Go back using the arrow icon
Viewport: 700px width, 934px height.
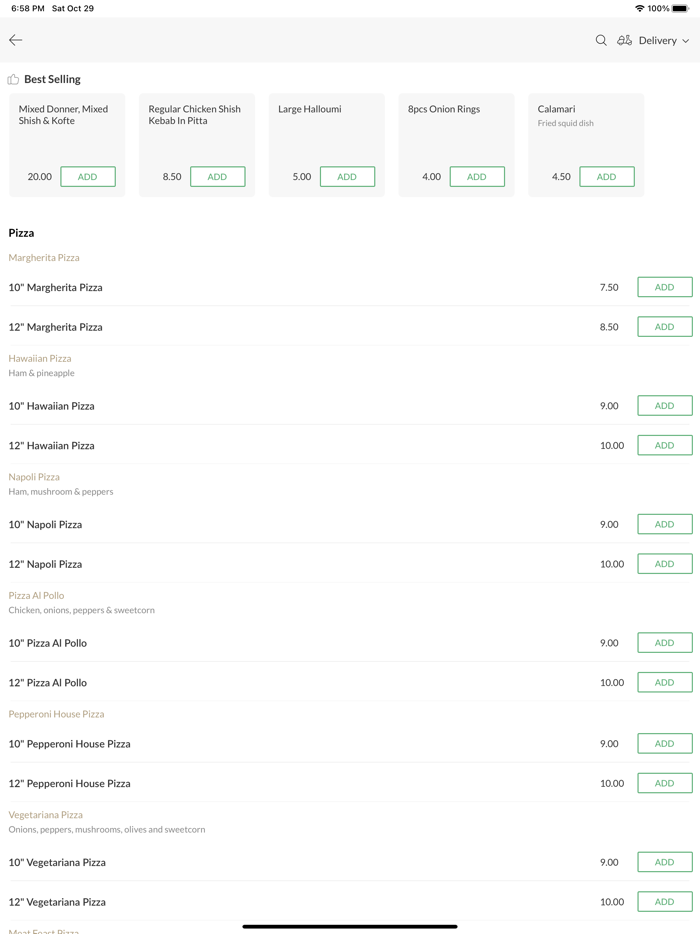click(x=16, y=40)
